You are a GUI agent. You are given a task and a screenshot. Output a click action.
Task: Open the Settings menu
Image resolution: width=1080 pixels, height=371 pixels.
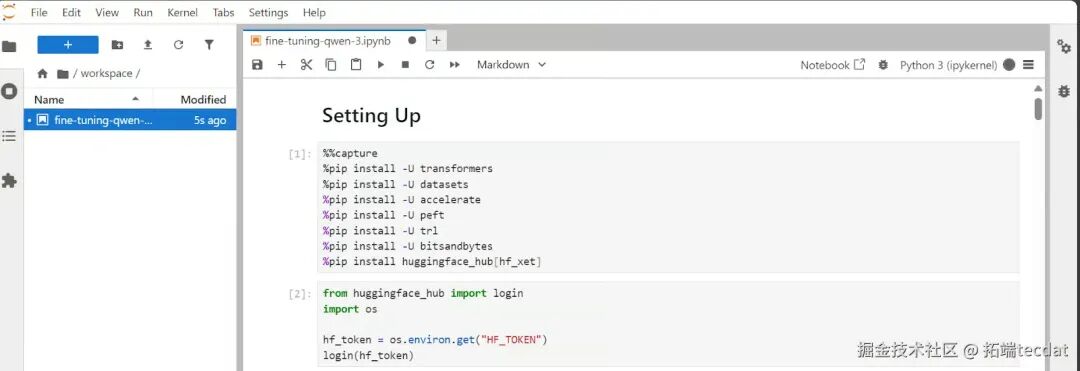click(268, 12)
